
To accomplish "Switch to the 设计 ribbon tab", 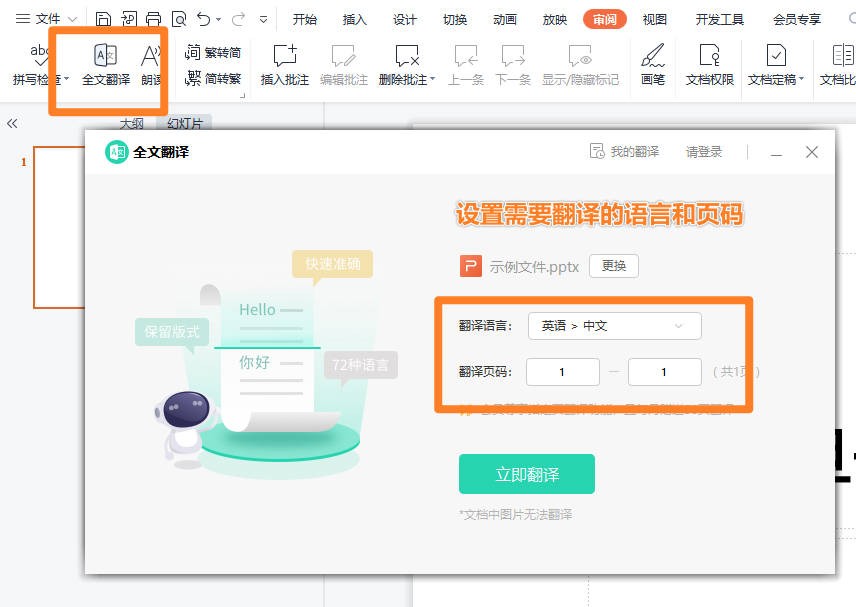I will click(x=405, y=20).
